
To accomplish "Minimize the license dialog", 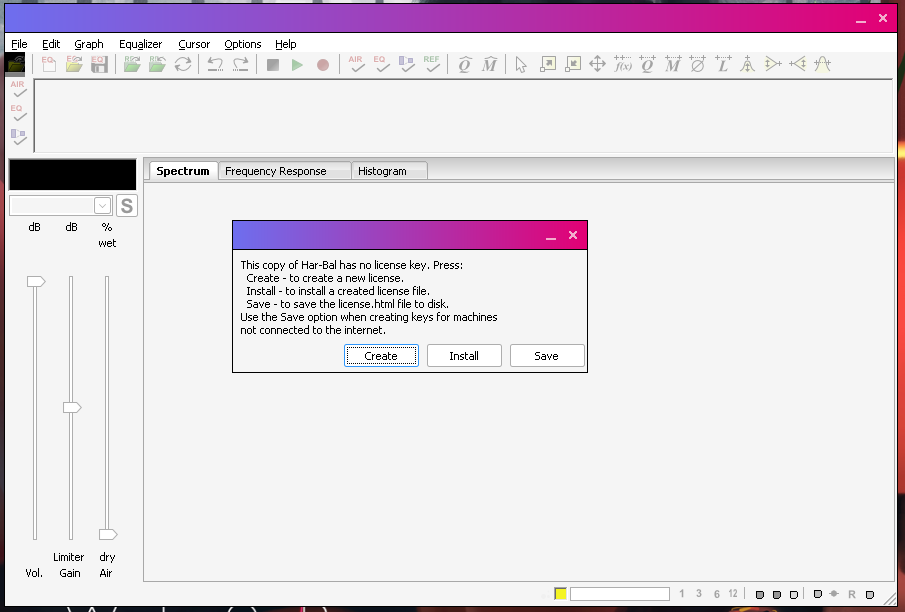I will pos(551,236).
